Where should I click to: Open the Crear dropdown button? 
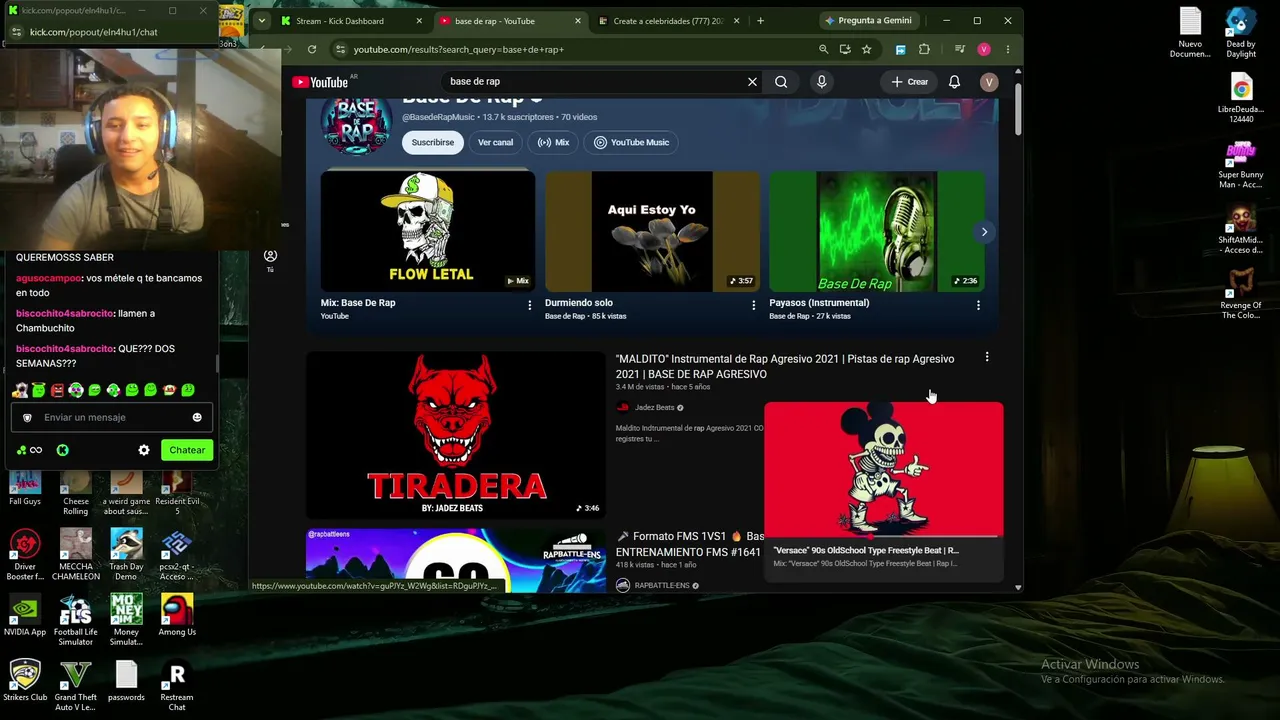tap(911, 82)
